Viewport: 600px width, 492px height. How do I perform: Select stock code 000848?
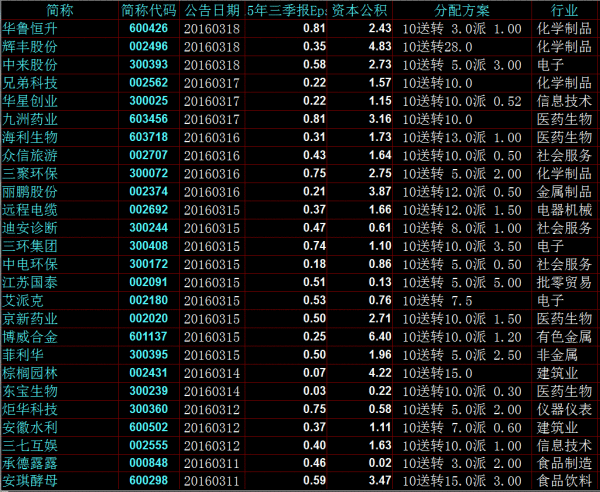click(148, 463)
